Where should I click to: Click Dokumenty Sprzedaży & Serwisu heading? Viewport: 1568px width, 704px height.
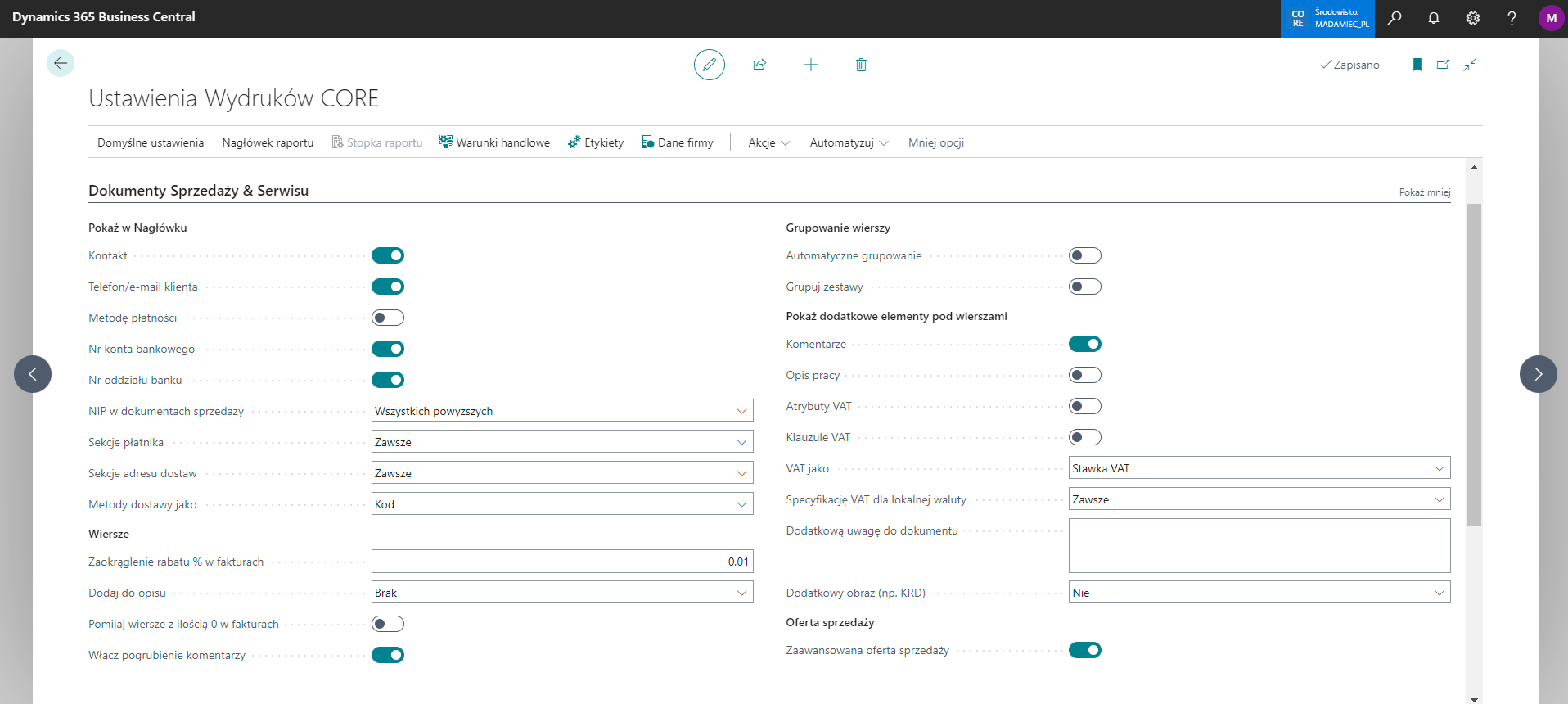[x=198, y=191]
